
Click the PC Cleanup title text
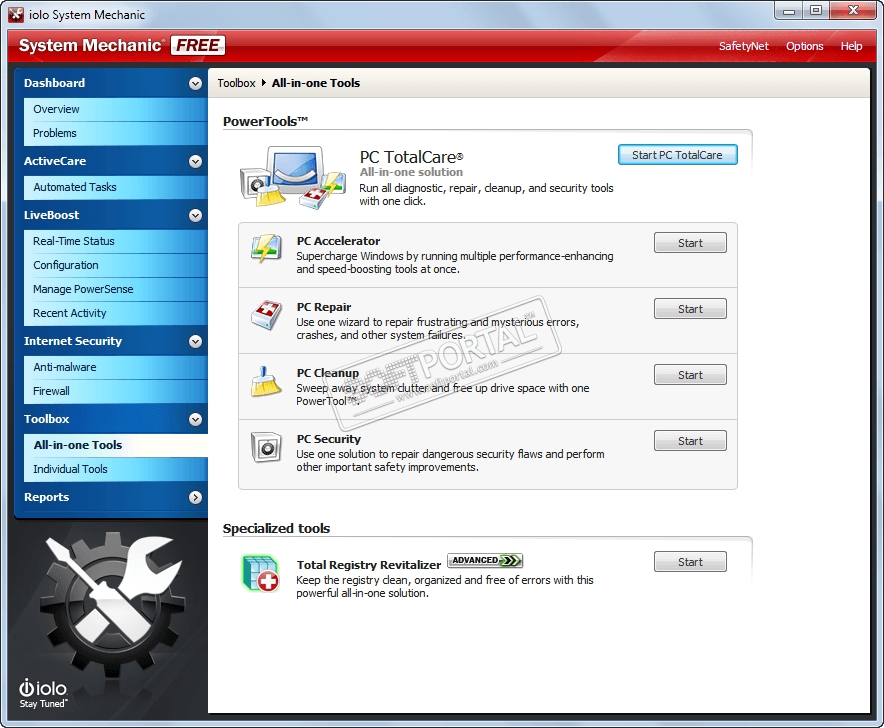click(328, 373)
